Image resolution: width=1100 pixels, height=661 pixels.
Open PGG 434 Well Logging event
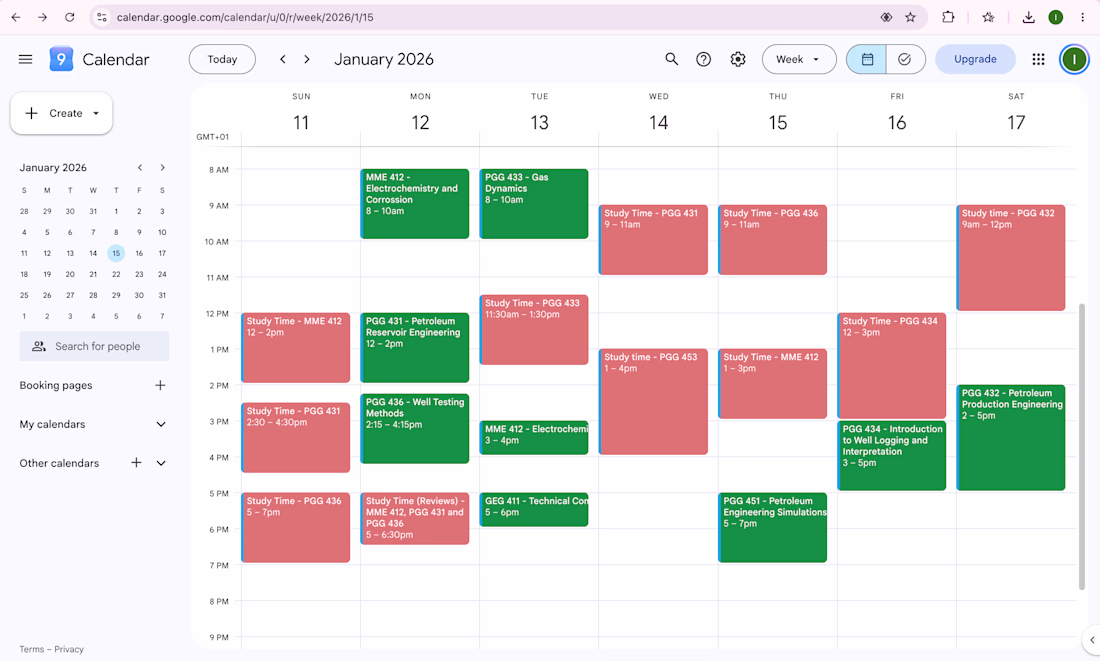pyautogui.click(x=892, y=455)
